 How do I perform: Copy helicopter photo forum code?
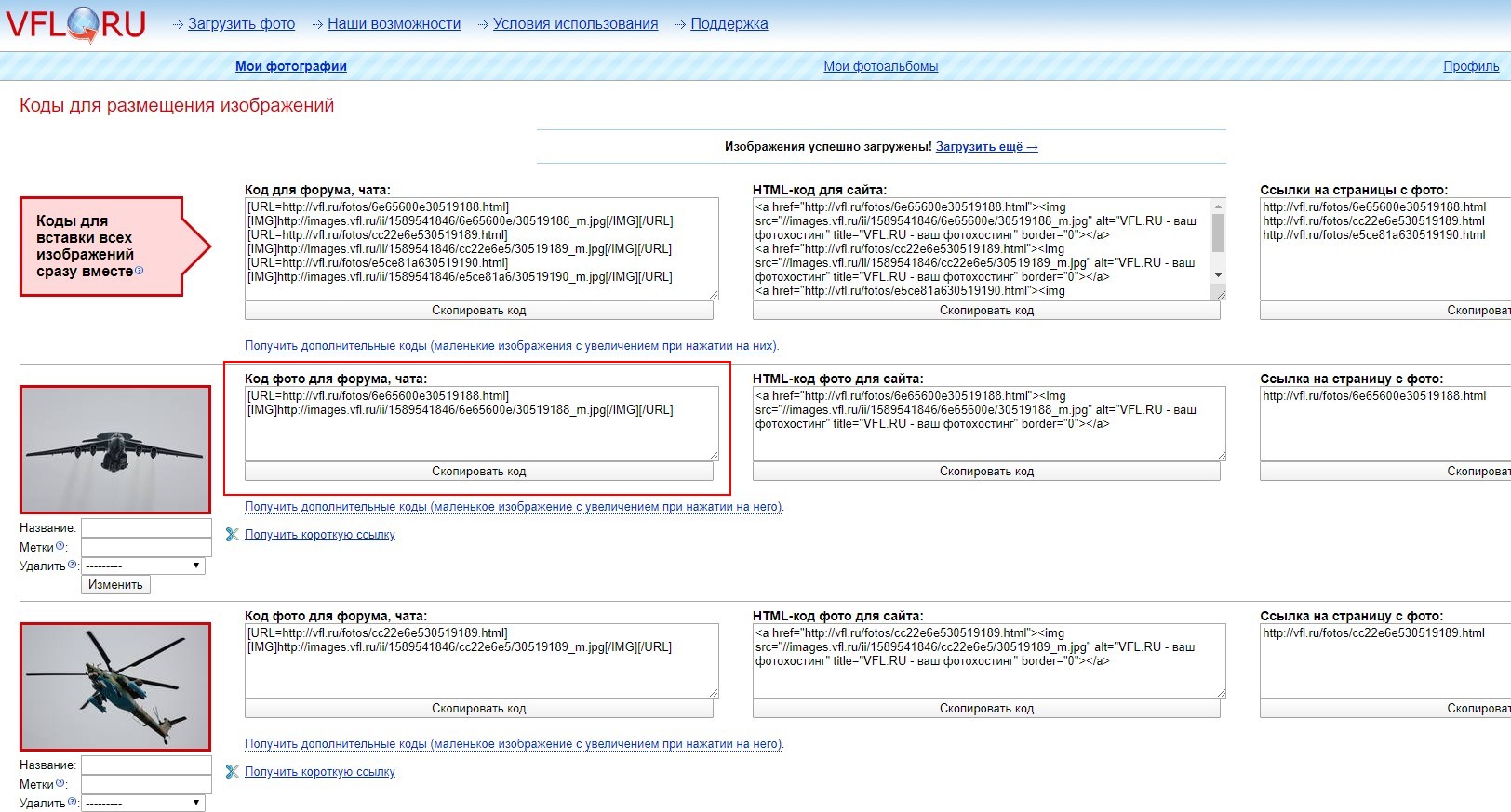tap(479, 709)
